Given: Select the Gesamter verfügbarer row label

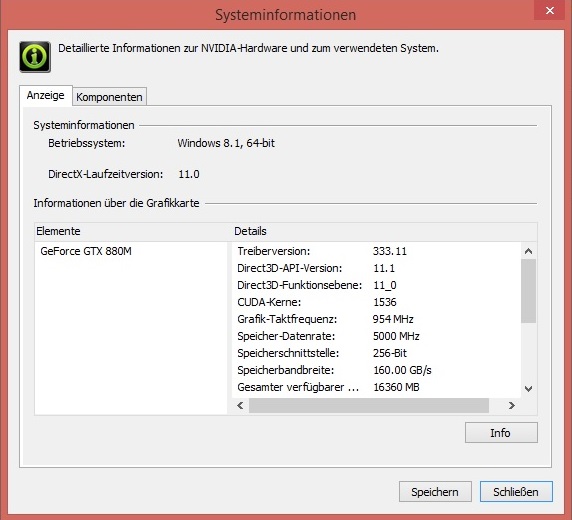Looking at the screenshot, I should click(298, 387).
